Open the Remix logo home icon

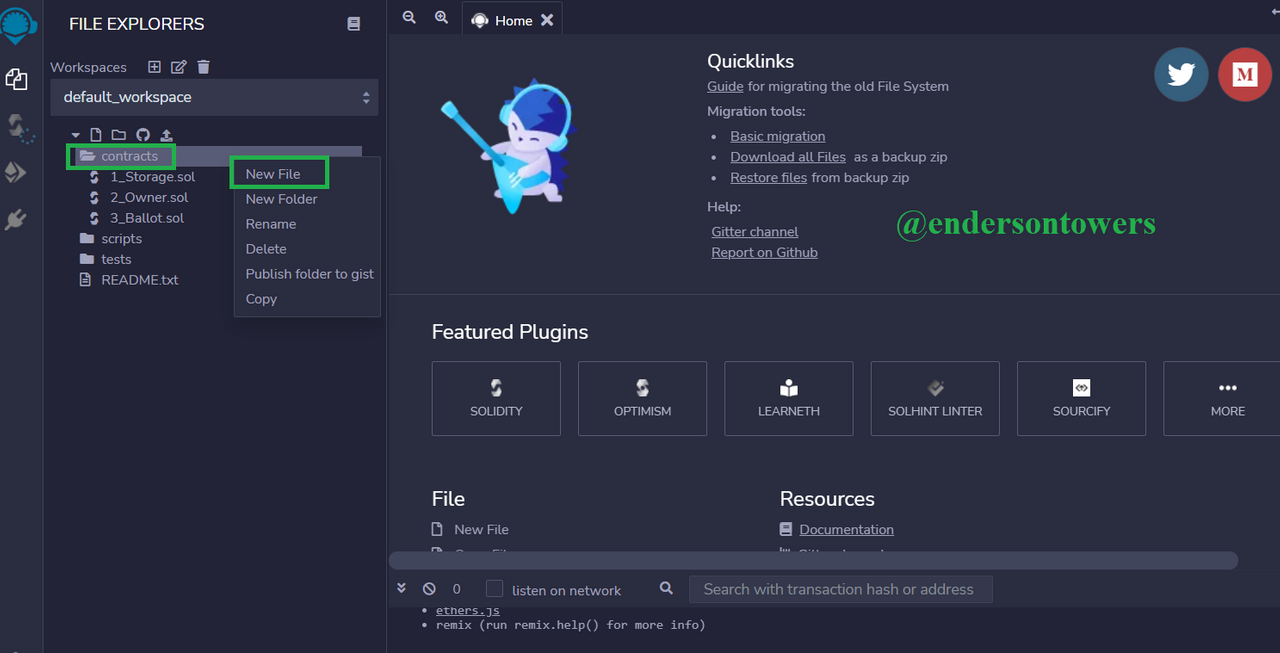[x=18, y=25]
